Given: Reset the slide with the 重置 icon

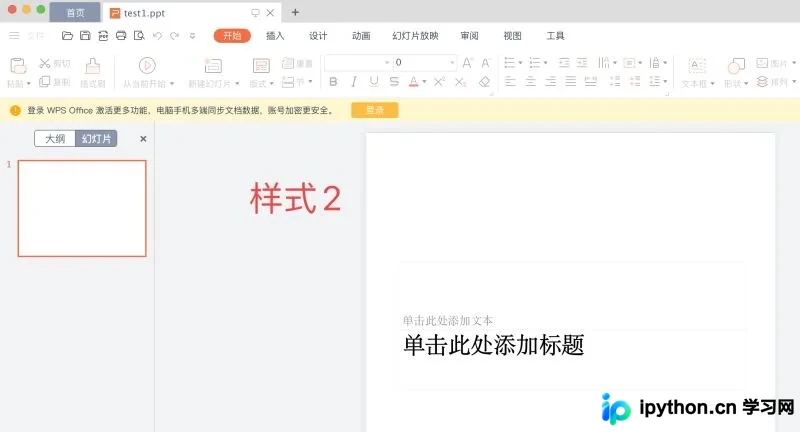Looking at the screenshot, I should point(288,63).
